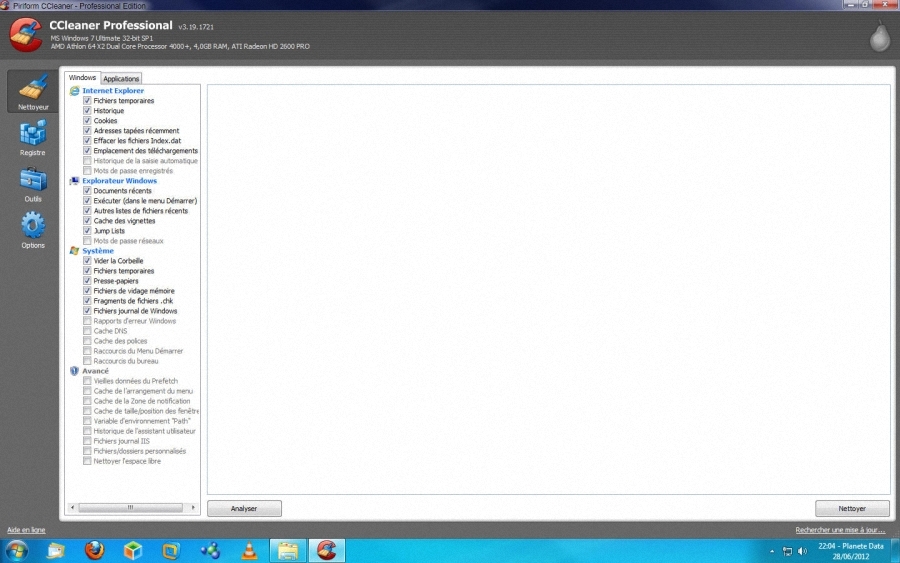Click 'Mots de passe réseaux' label

pyautogui.click(x=129, y=241)
